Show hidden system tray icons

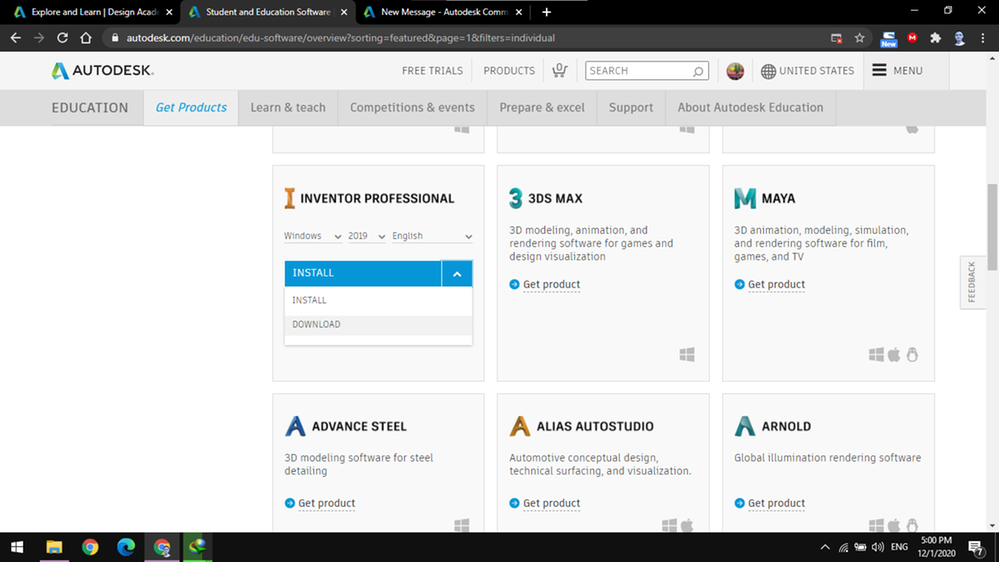coord(825,547)
